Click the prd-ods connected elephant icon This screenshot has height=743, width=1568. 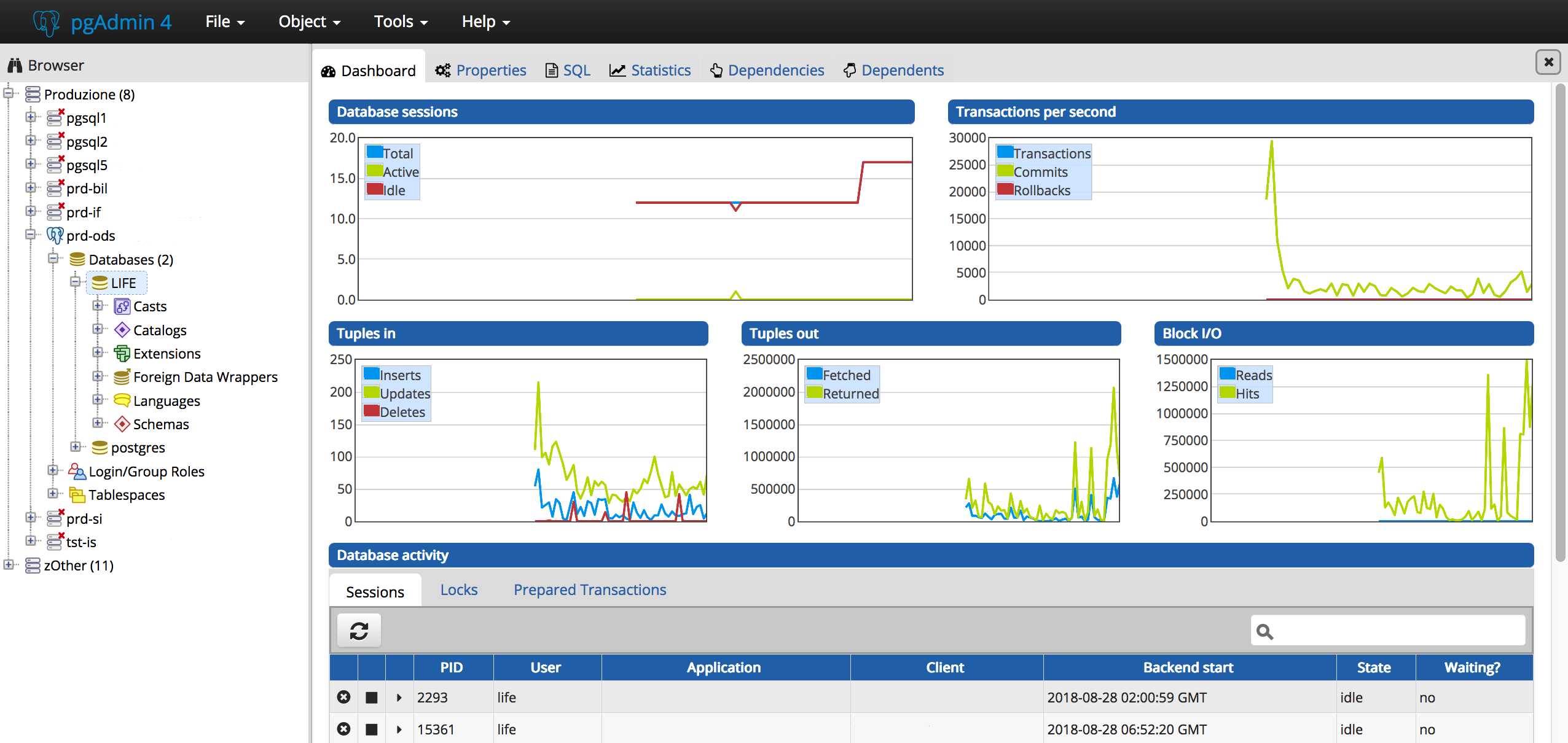coord(55,235)
